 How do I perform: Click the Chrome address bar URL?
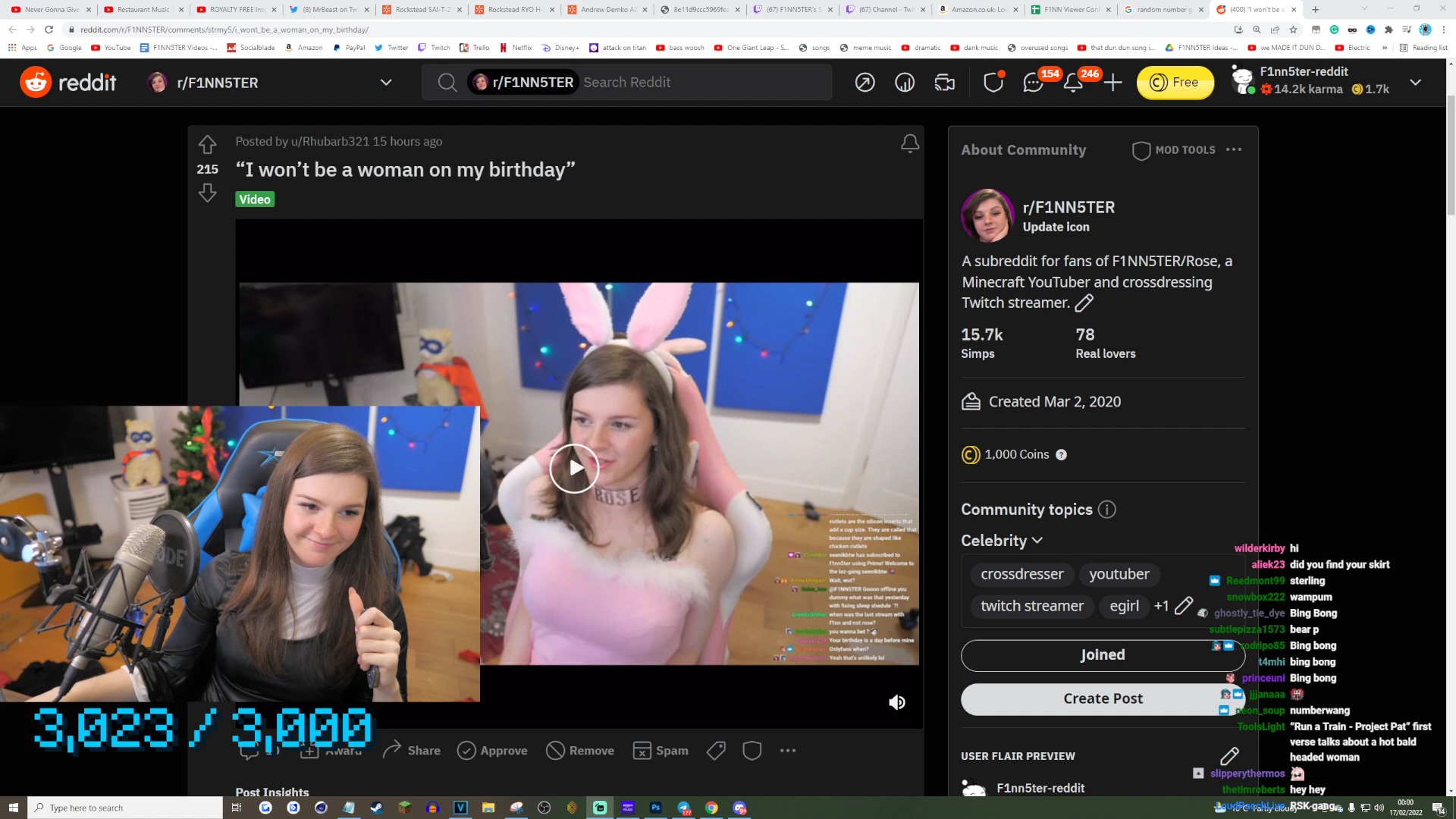(x=224, y=30)
